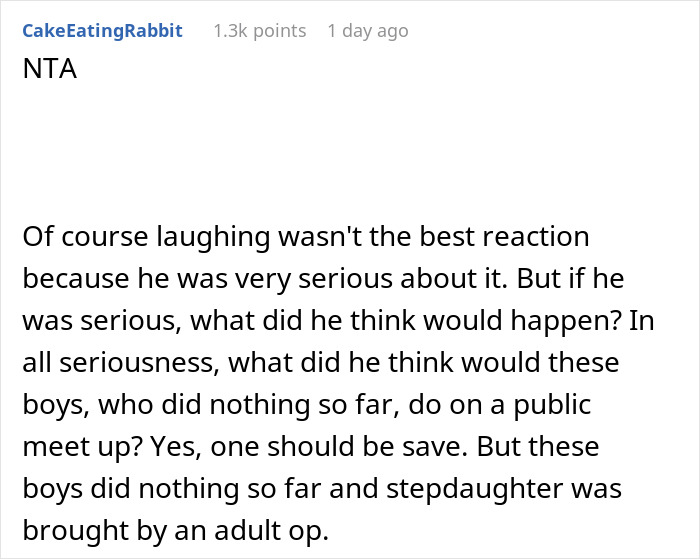Click the line starting 'was serious, what did'
Image resolution: width=700 pixels, height=559 pixels.
pos(338,321)
